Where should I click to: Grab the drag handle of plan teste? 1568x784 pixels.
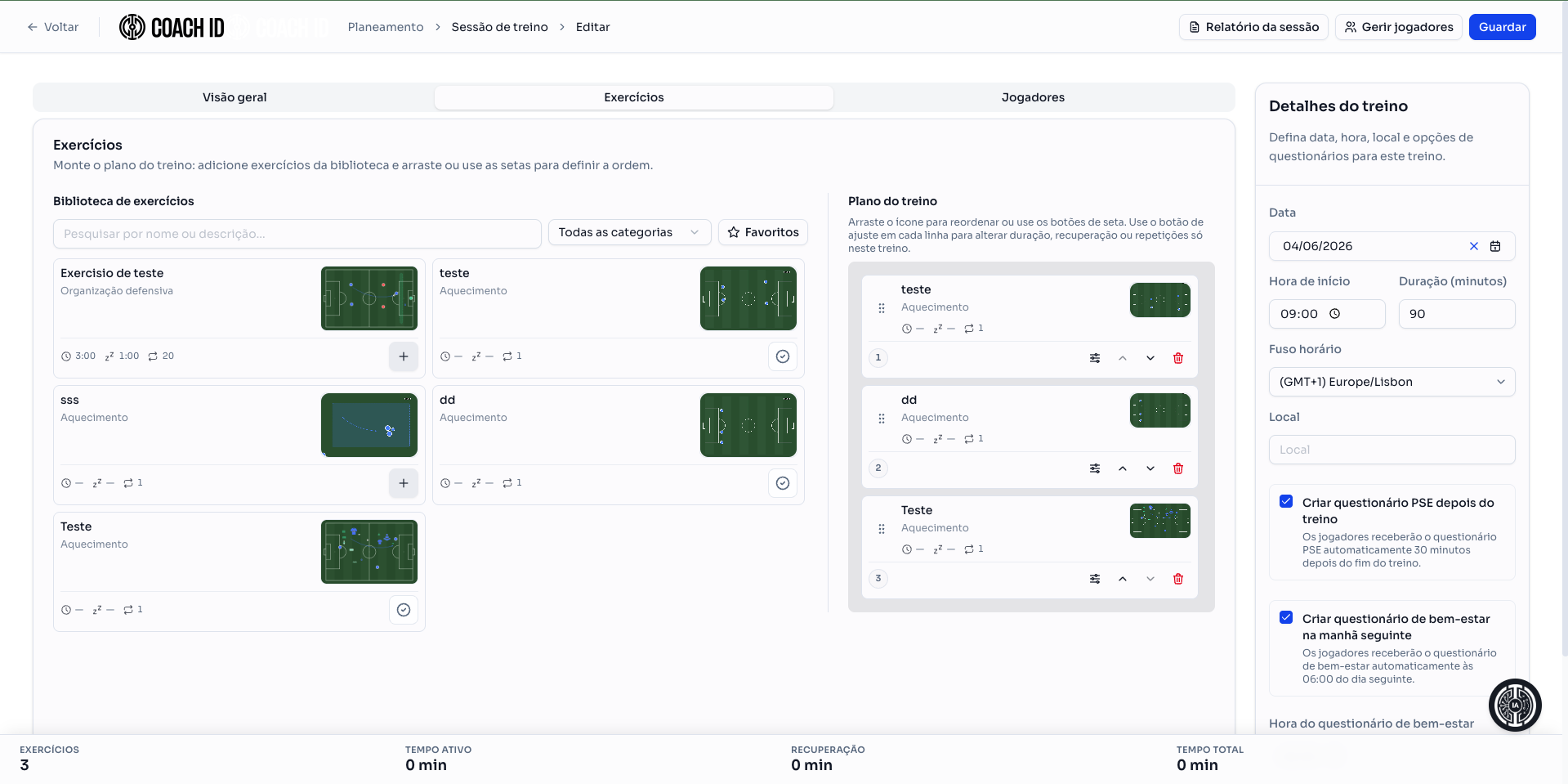coord(882,308)
